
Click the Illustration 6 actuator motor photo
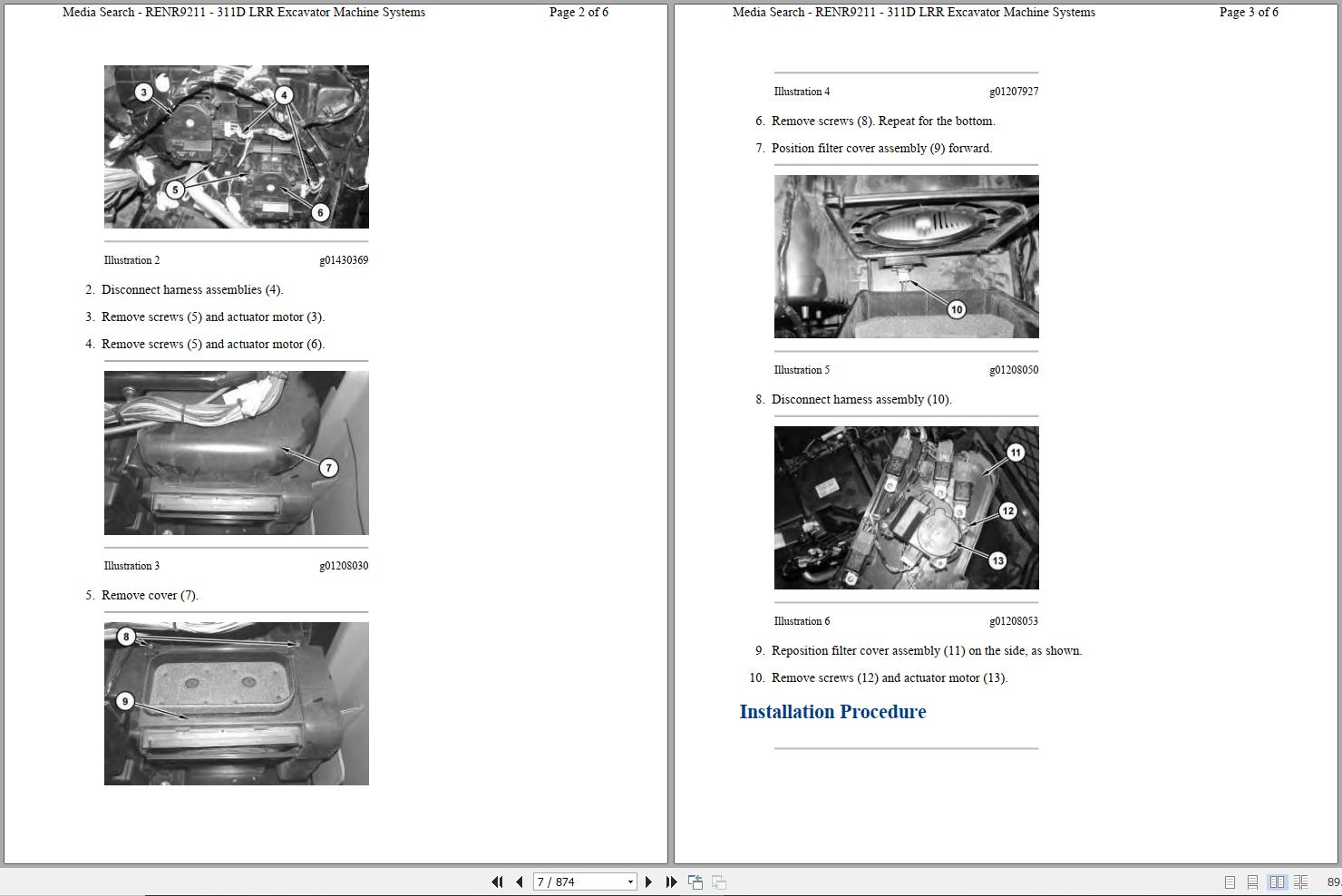pyautogui.click(x=906, y=508)
